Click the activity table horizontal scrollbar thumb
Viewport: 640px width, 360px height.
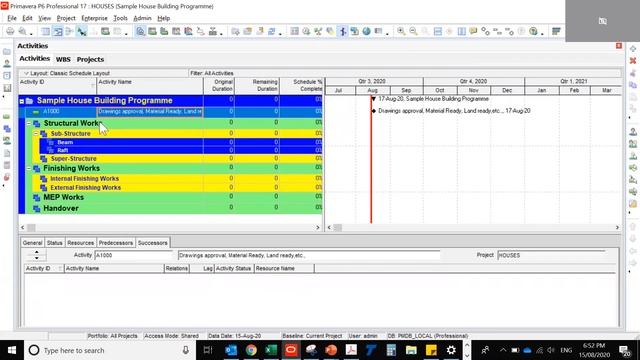pyautogui.click(x=31, y=227)
